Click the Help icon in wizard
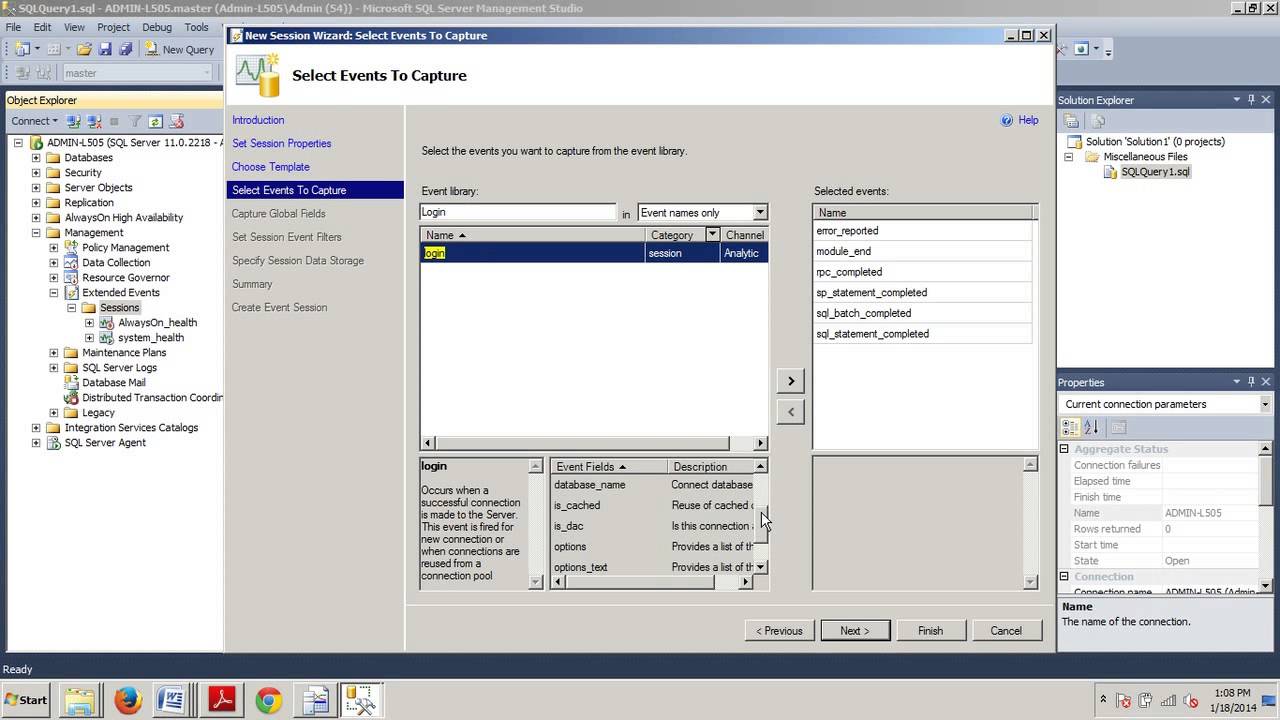Image resolution: width=1280 pixels, height=720 pixels. (1007, 120)
